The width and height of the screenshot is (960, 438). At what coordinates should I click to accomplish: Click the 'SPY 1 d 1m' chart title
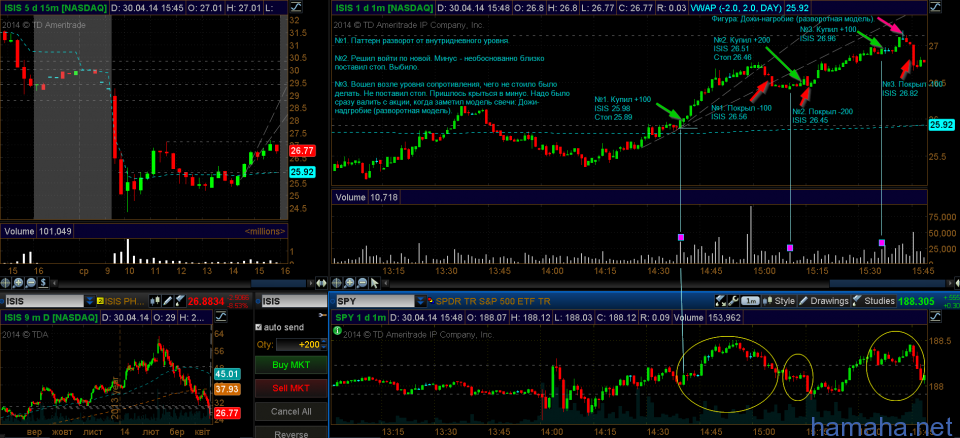(x=360, y=317)
